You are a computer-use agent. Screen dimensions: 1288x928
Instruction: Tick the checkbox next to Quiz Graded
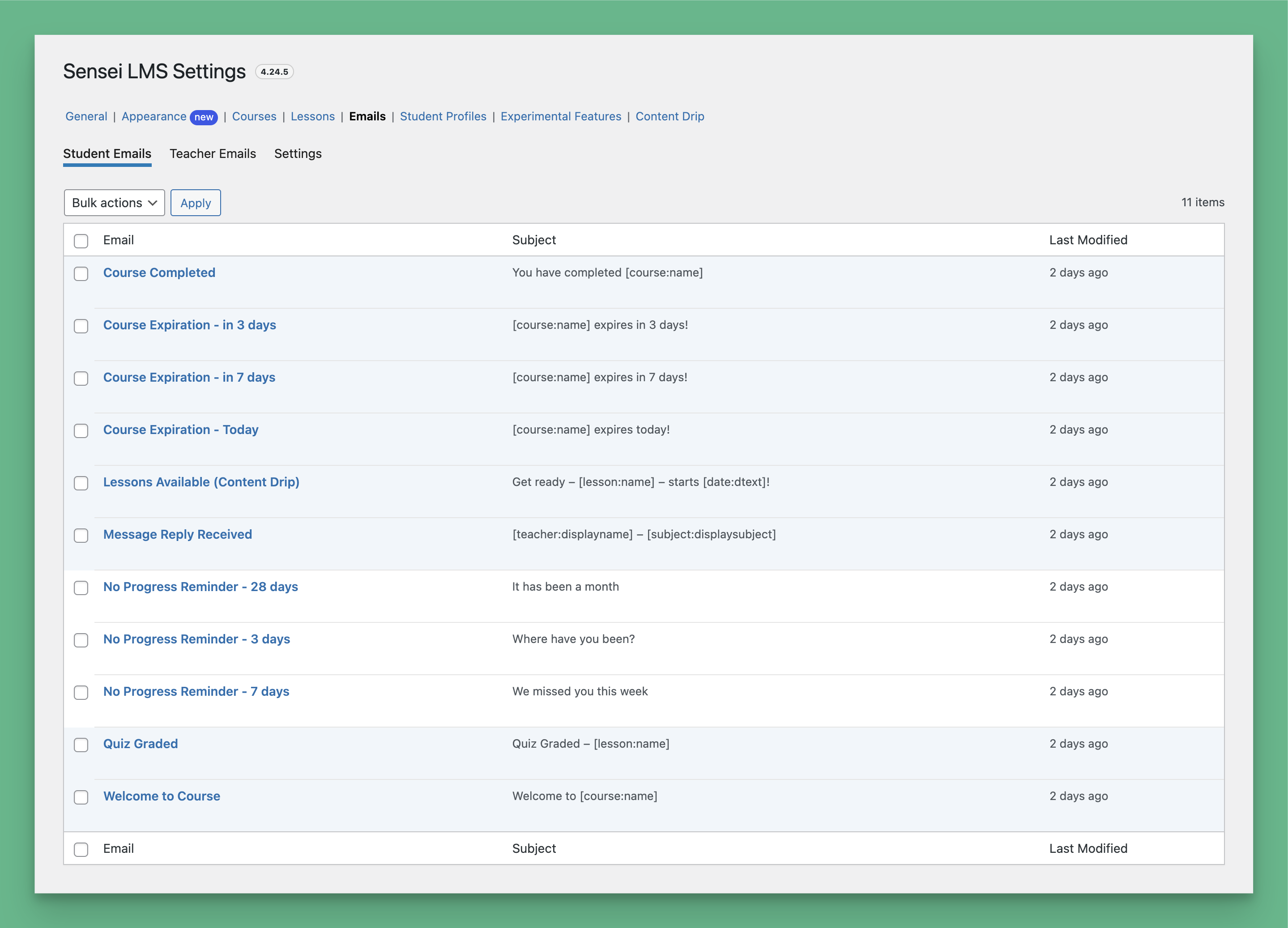(x=81, y=745)
